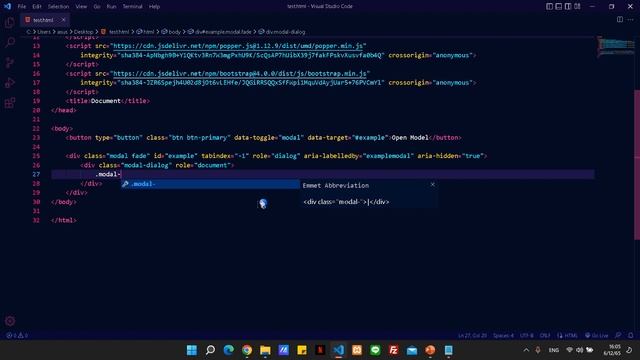Change encoding via UTF-8 status item
This screenshot has height=360, width=640.
(x=527, y=336)
